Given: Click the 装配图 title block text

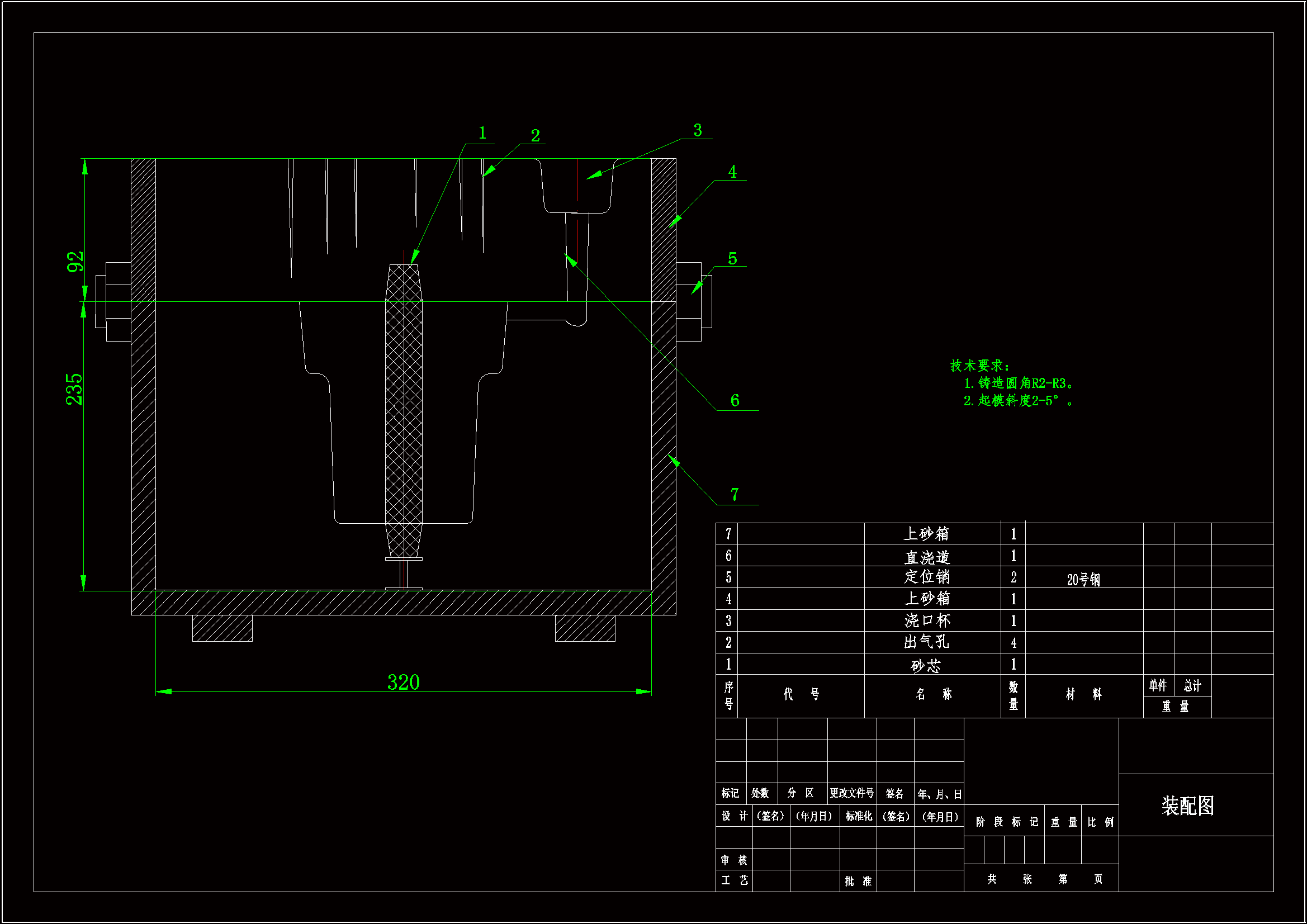Looking at the screenshot, I should click(1187, 806).
